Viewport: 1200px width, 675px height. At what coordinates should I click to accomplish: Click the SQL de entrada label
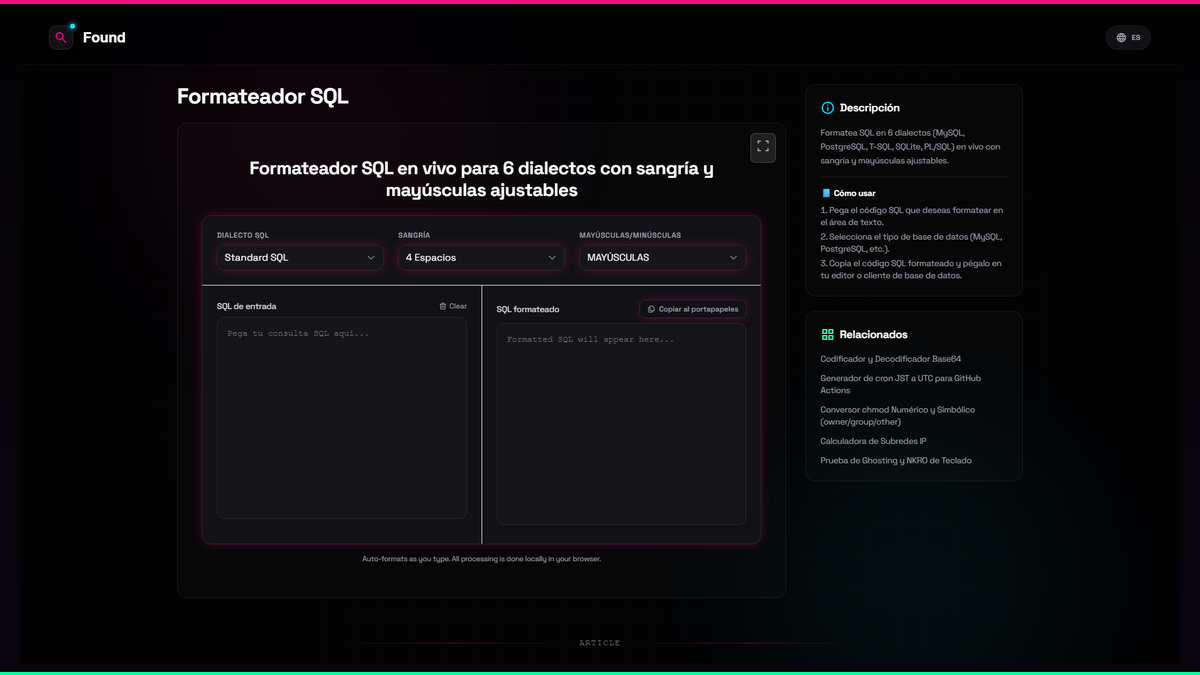point(247,306)
